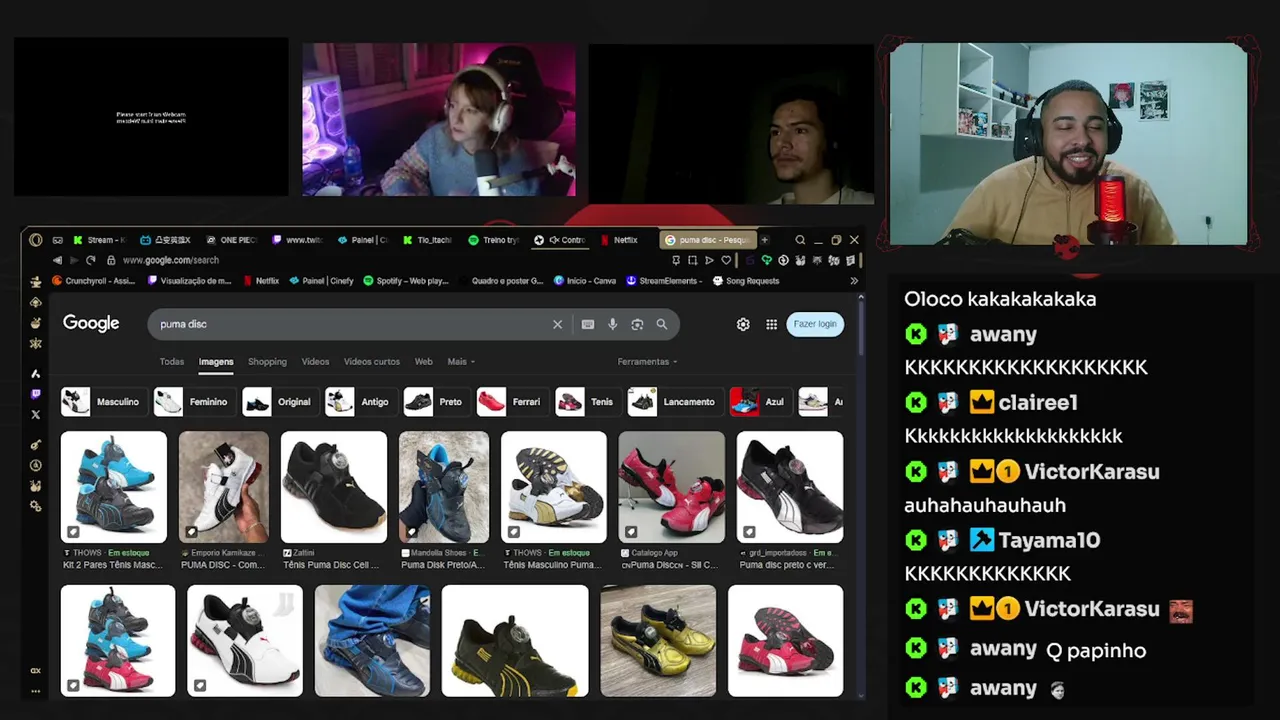Screen dimensions: 1280x720
Task: Open the on-screen keyboard in search box
Action: click(x=588, y=324)
